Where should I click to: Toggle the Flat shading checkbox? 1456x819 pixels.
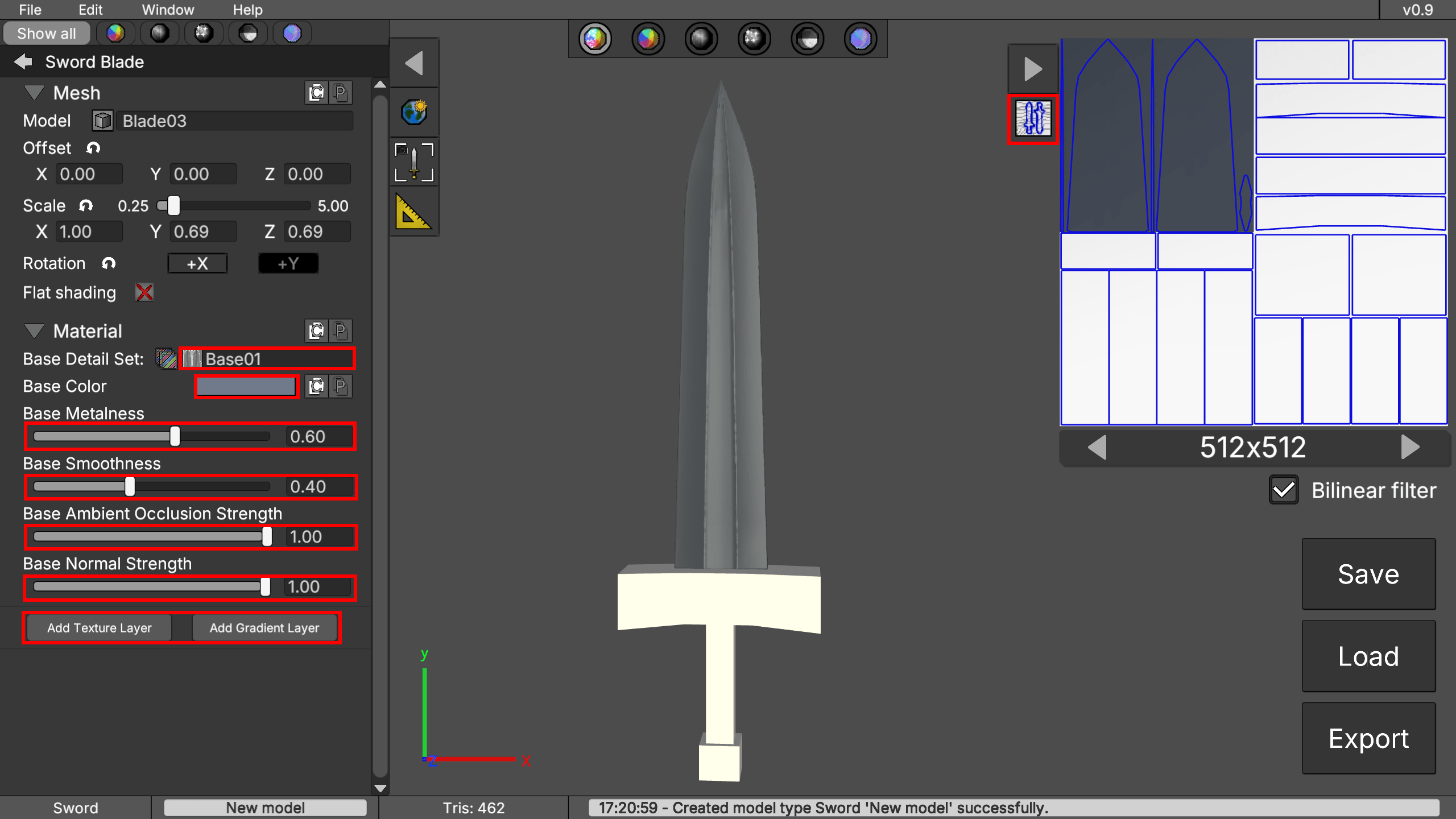click(144, 292)
